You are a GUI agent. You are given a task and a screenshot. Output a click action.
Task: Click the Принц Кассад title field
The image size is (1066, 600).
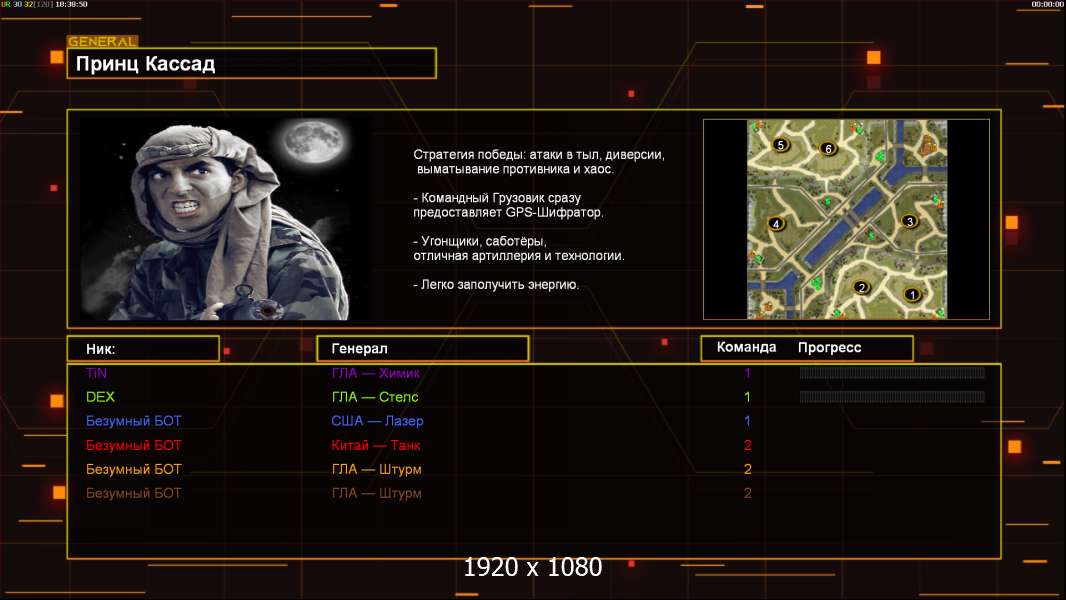[x=251, y=64]
